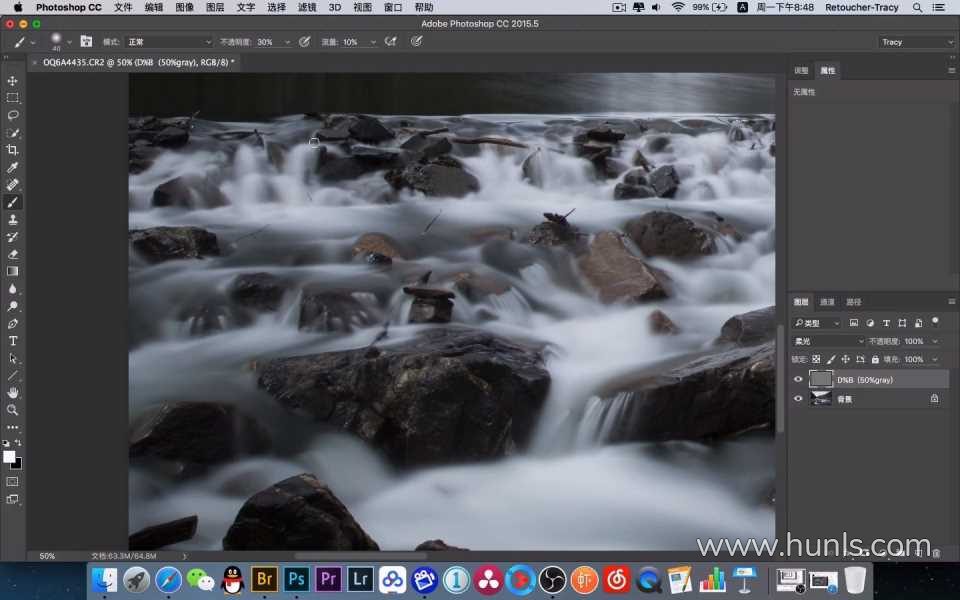Select the Zoom tool
This screenshot has height=600, width=960.
tap(12, 410)
